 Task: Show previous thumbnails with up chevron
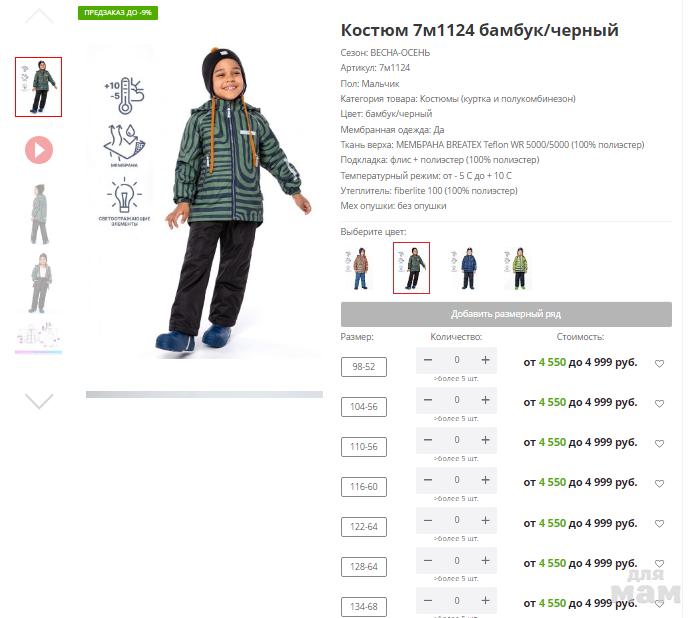[39, 16]
